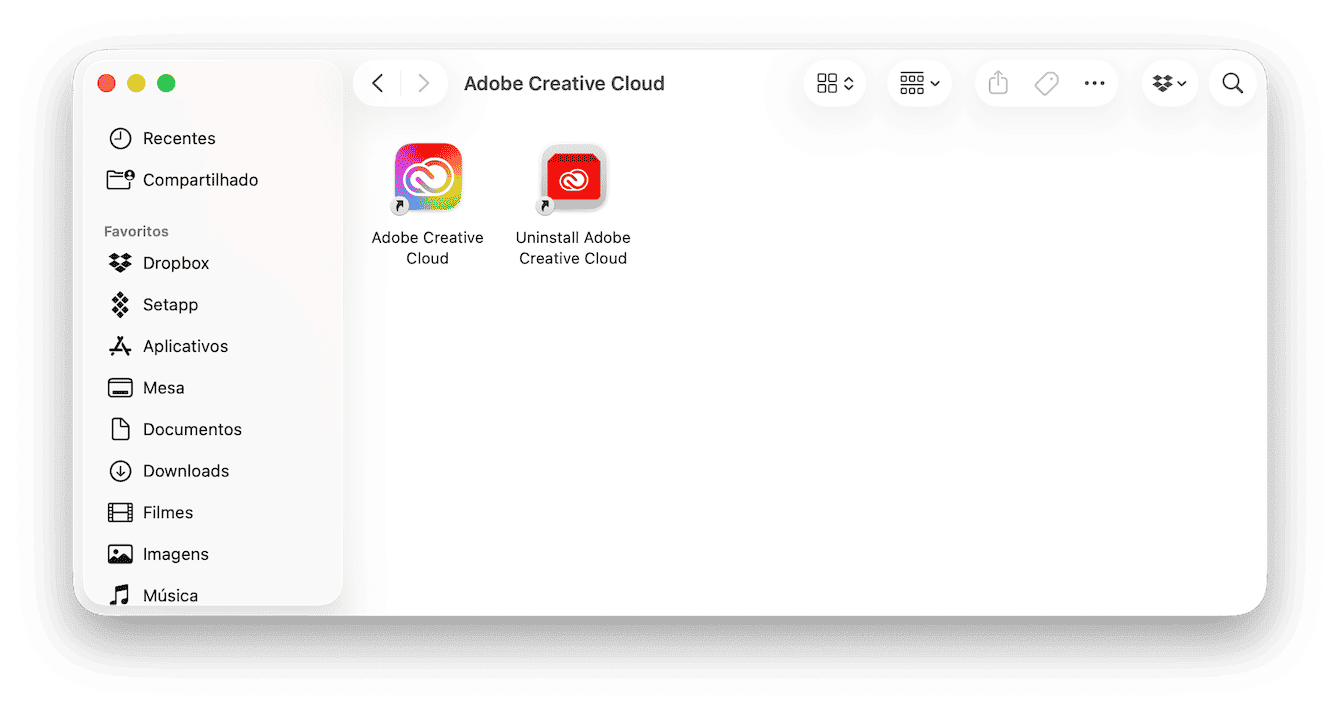Click the Adobe Creative Cloud window title
This screenshot has height=712, width=1340.
pos(564,84)
